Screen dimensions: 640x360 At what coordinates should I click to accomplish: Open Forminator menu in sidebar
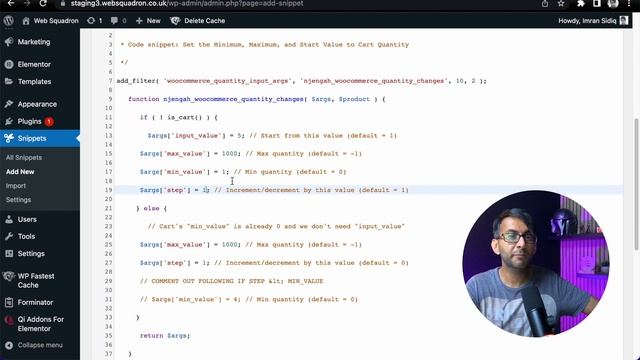35,302
